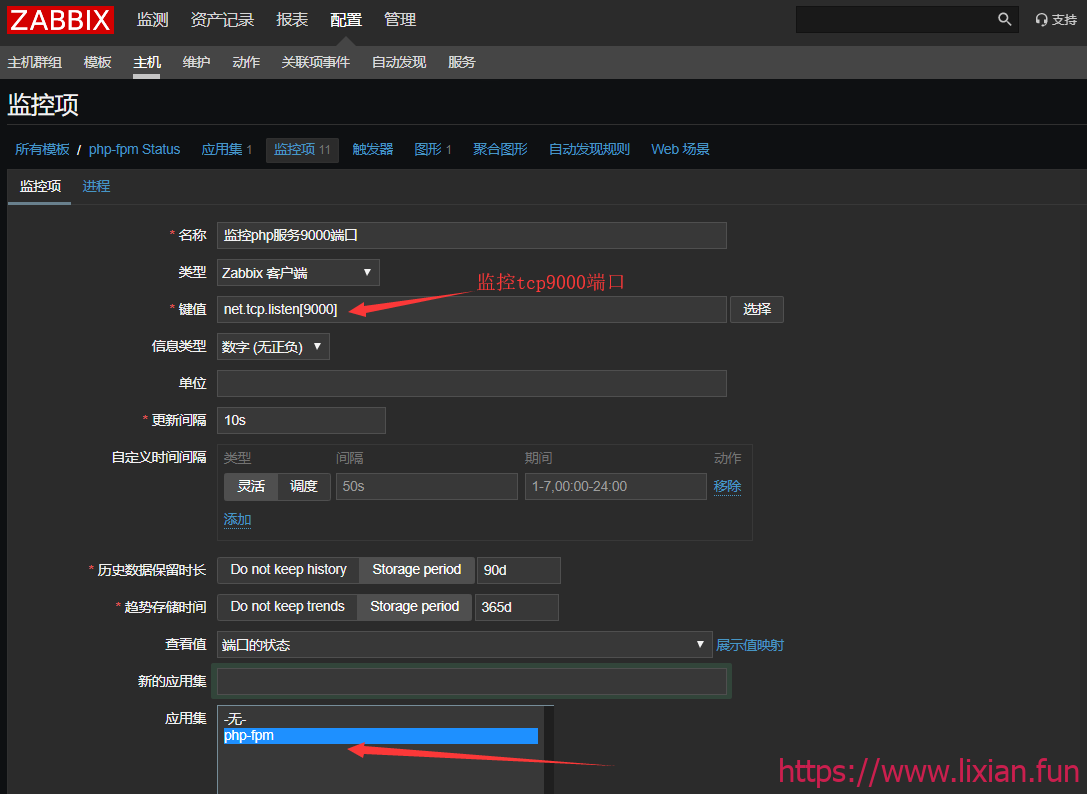
Task: Select Do not keep history
Action: pos(288,569)
